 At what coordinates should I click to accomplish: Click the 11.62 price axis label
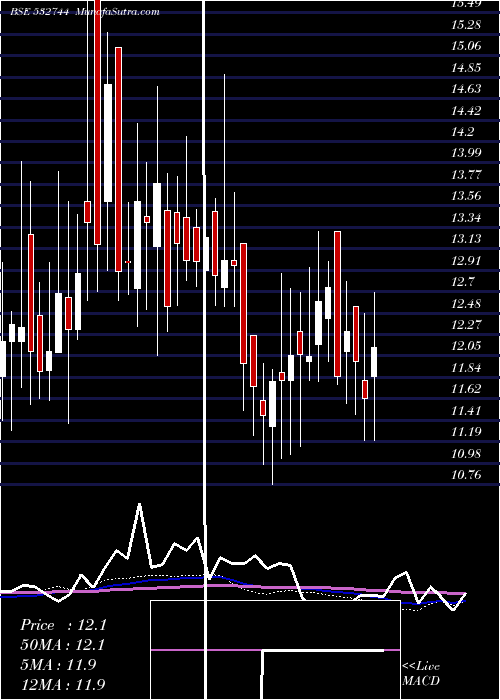click(x=466, y=389)
